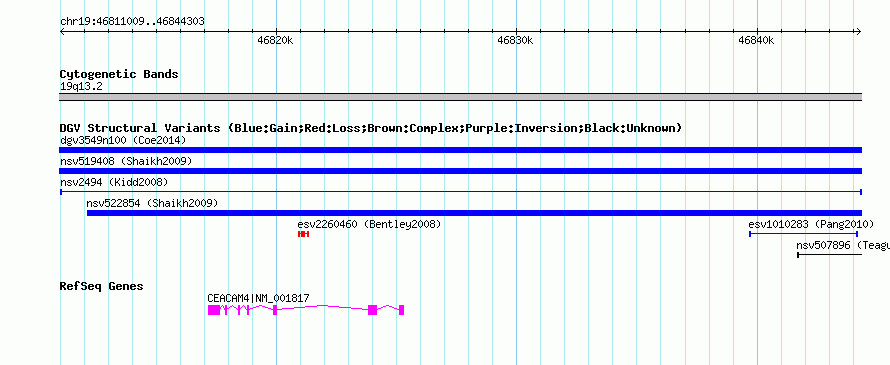Image resolution: width=890 pixels, height=365 pixels.
Task: Select the blue bar under nsv519408
Action: pos(460,171)
